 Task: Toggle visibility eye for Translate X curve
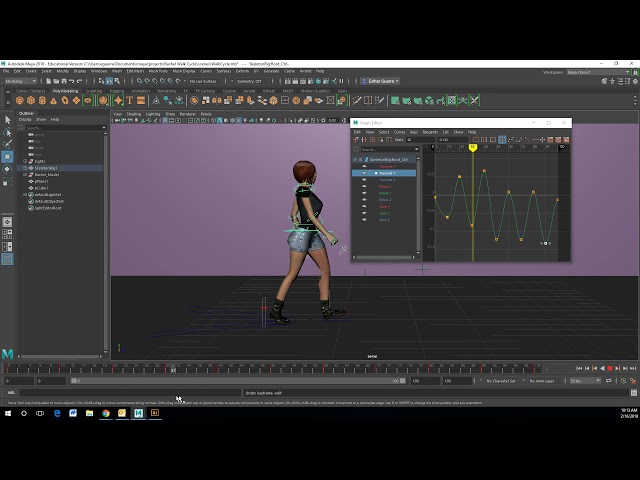click(364, 167)
